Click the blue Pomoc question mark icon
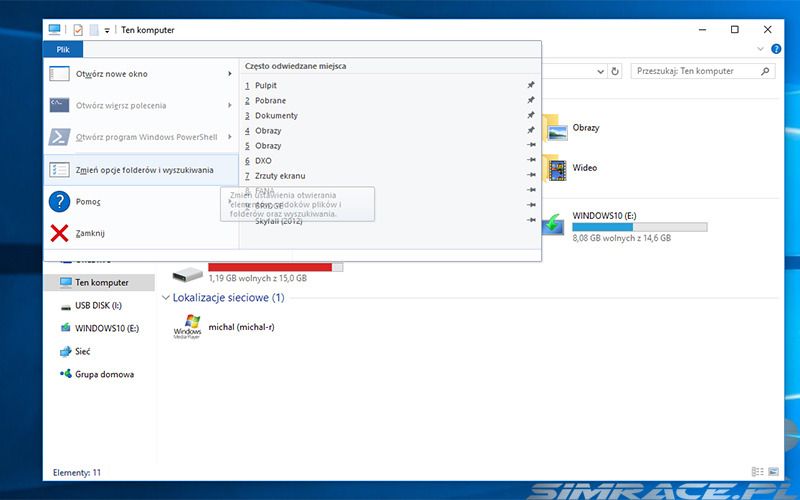The height and width of the screenshot is (500, 800). coord(60,201)
